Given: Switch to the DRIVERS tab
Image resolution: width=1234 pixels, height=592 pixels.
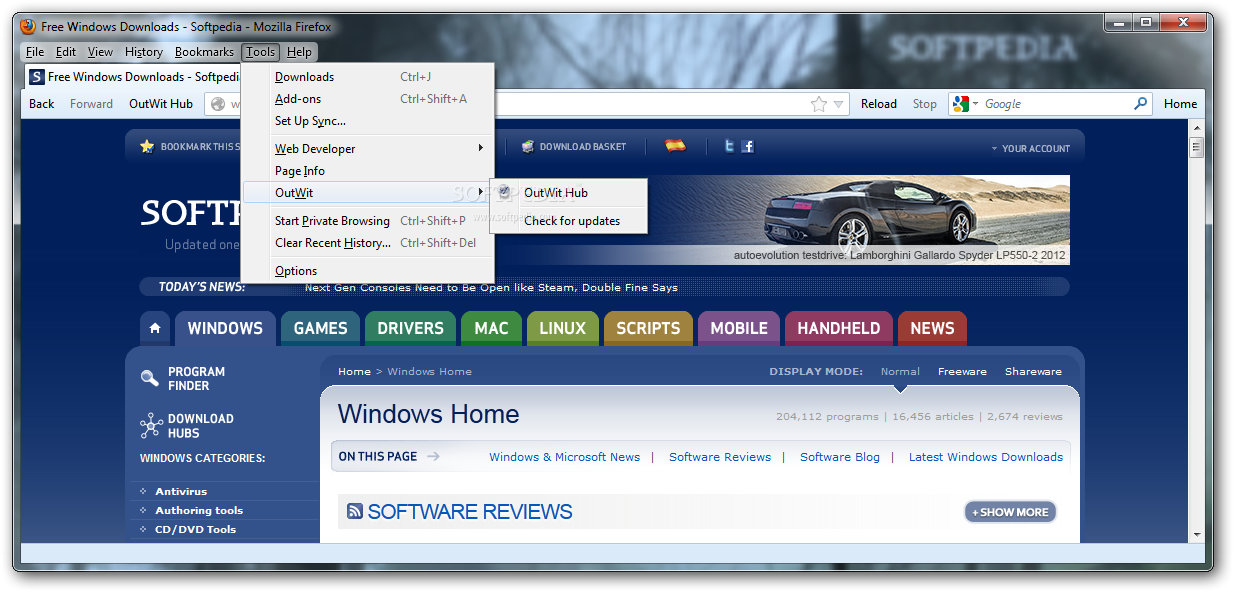Looking at the screenshot, I should [x=410, y=328].
